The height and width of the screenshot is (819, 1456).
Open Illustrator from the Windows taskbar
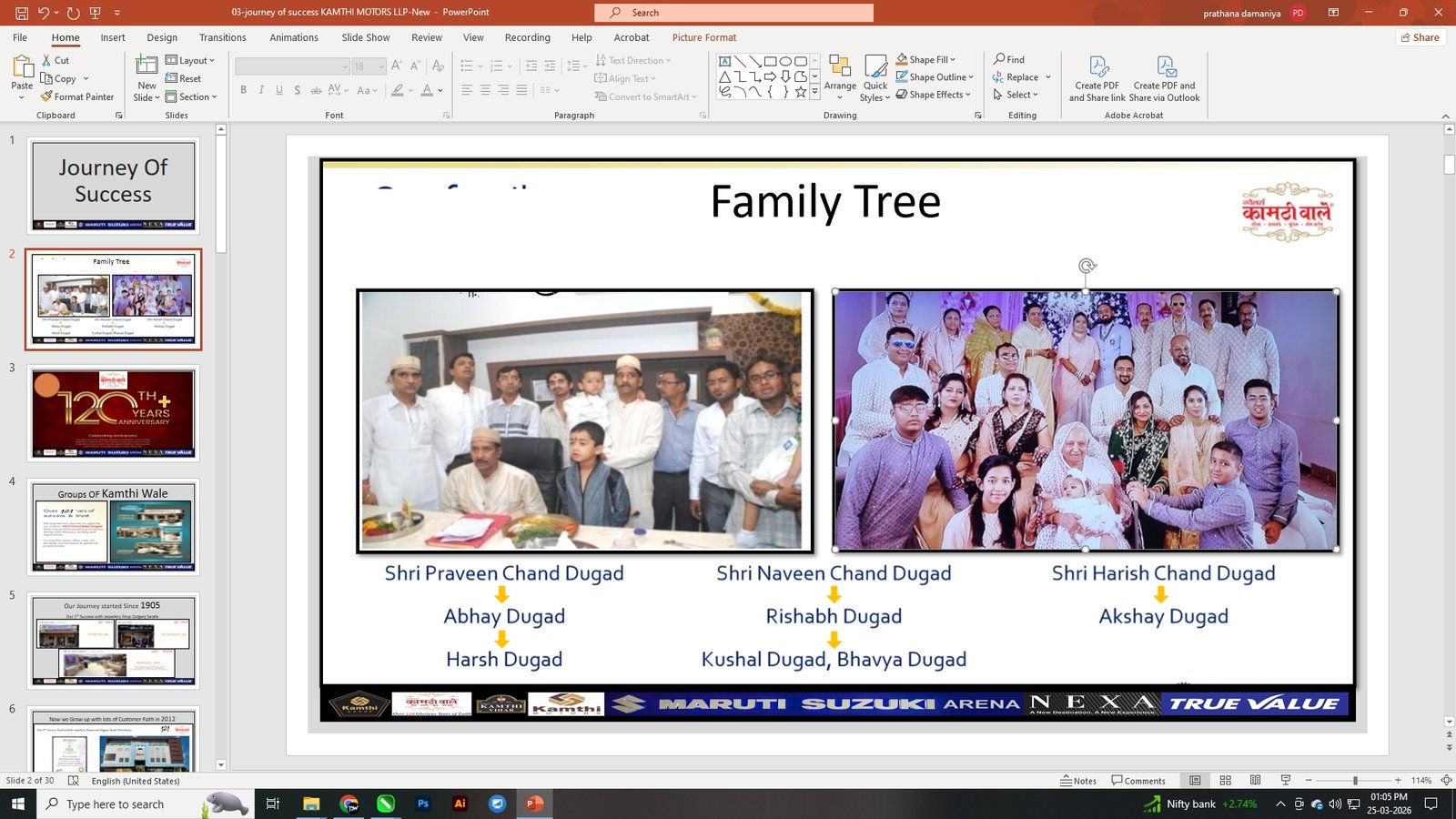460,804
